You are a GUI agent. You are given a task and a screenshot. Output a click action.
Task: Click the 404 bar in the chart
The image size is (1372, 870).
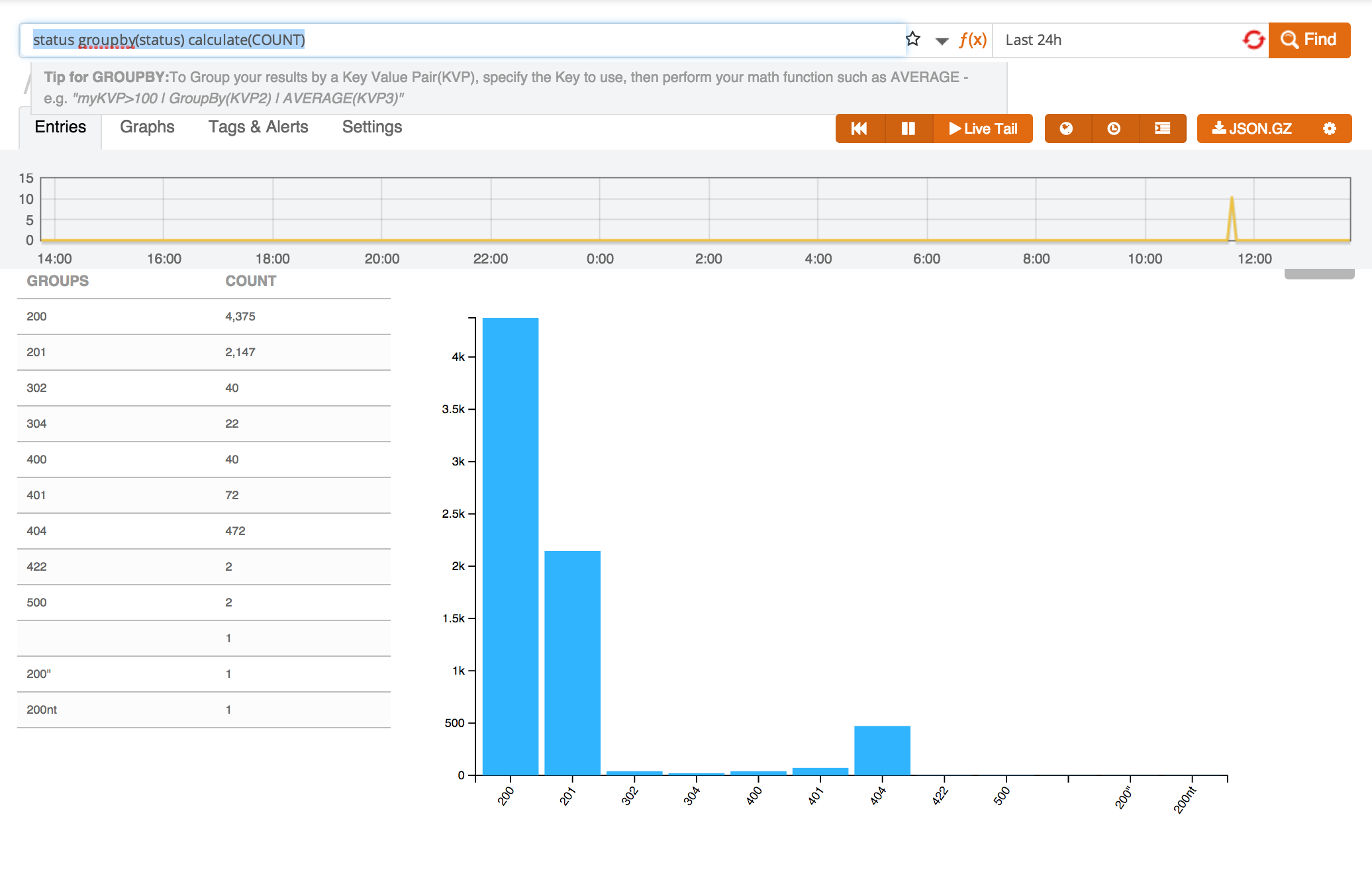882,750
